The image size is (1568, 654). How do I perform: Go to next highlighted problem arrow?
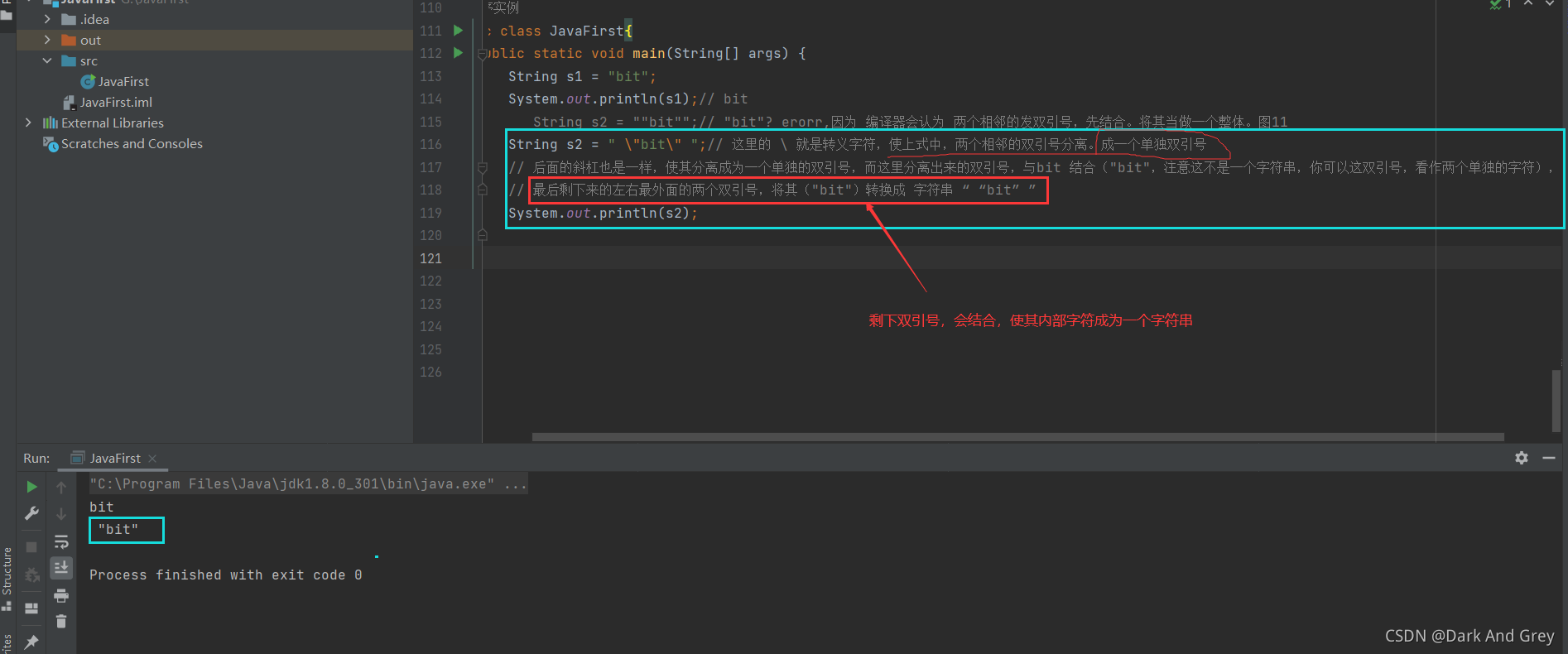click(1550, 3)
